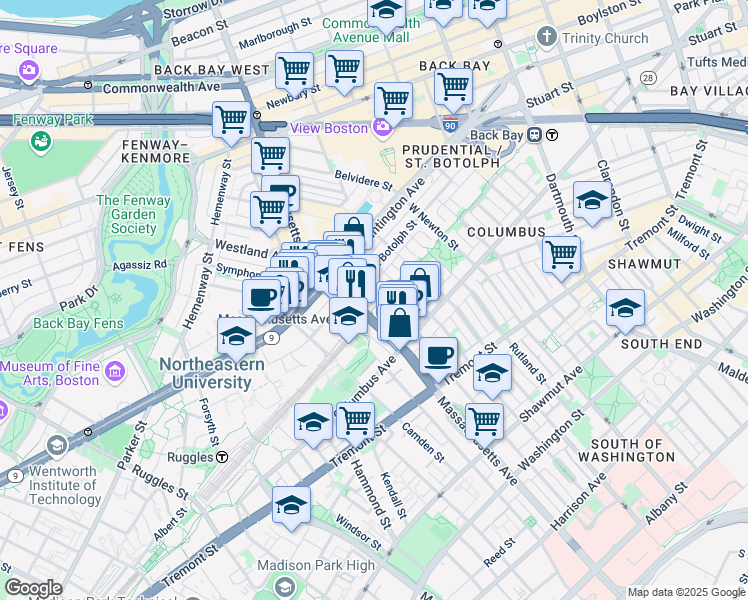The image size is (748, 600).
Task: Click the SHAWMUT neighborhood label
Action: coord(644,264)
